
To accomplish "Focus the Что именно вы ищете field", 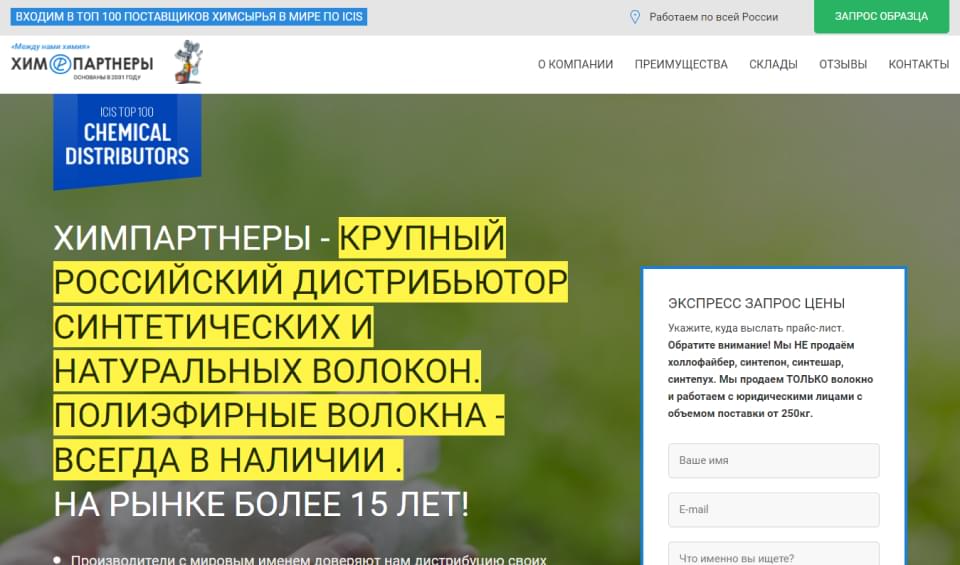I will point(774,554).
